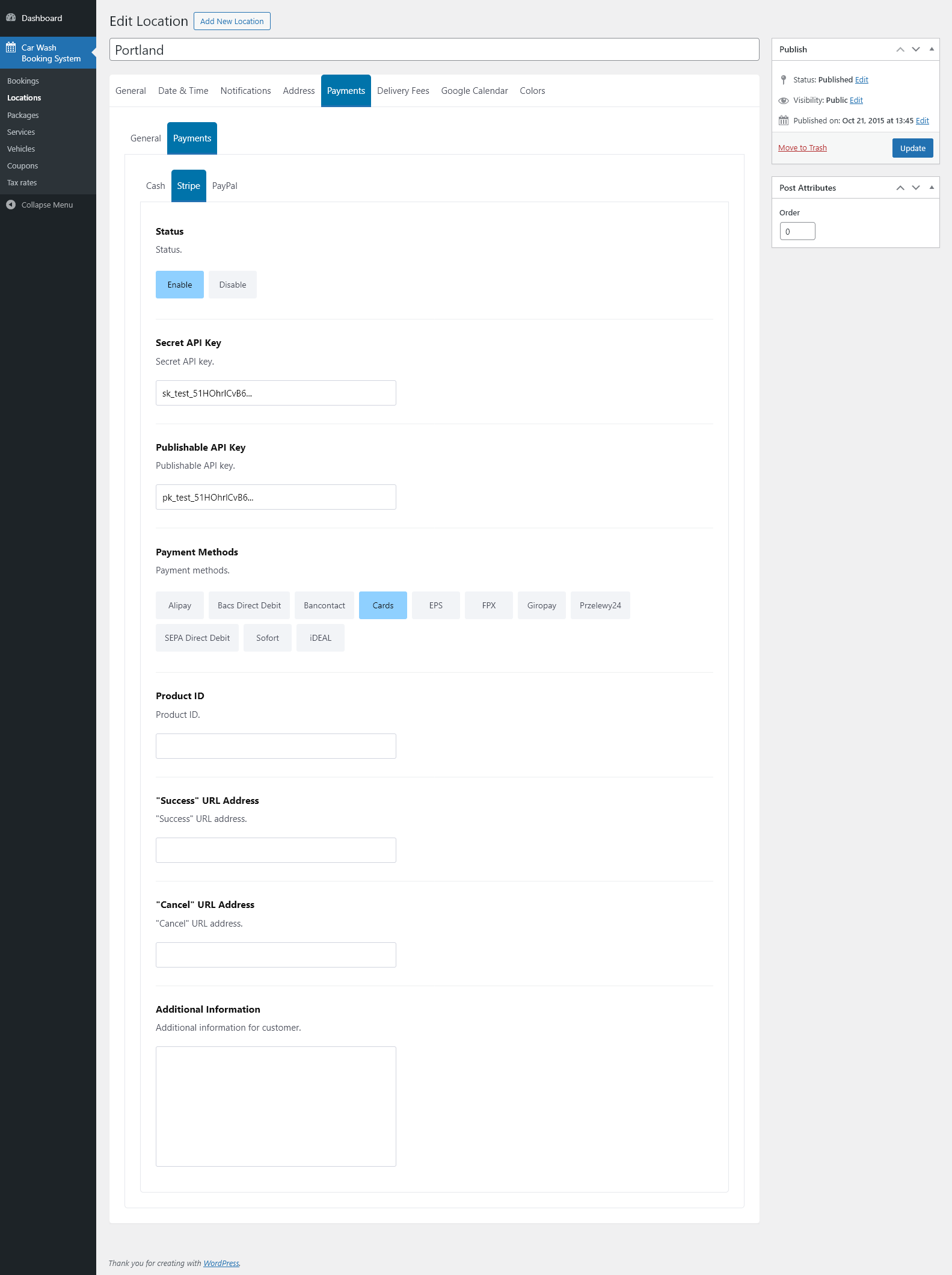Viewport: 952px width, 1275px height.
Task: Move Post Attributes box down
Action: tap(916, 188)
